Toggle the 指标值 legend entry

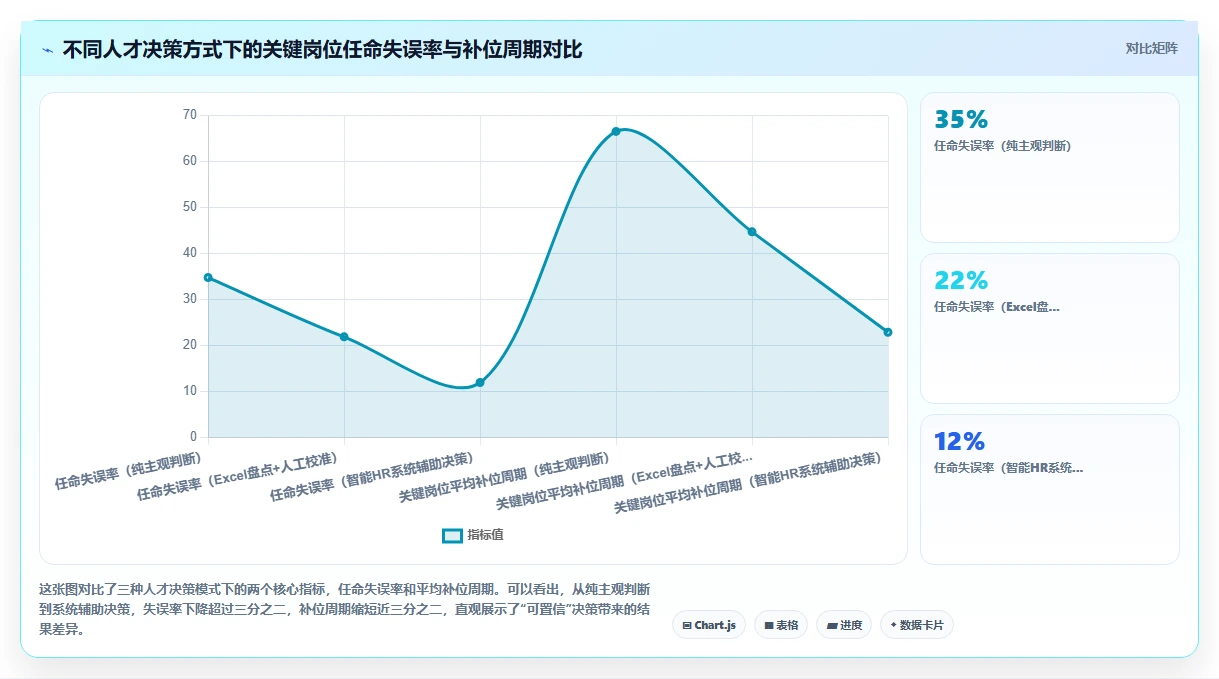pos(473,535)
